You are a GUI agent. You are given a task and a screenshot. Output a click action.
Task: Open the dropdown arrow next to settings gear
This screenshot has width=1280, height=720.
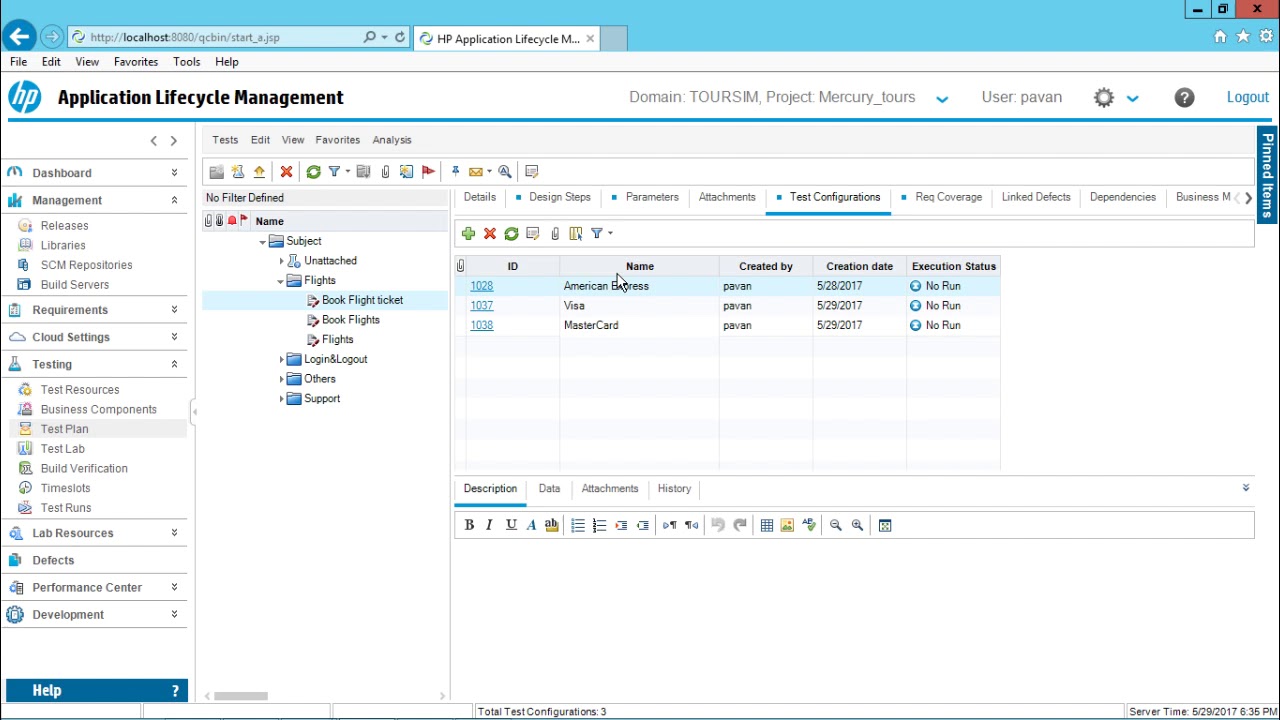1132,99
